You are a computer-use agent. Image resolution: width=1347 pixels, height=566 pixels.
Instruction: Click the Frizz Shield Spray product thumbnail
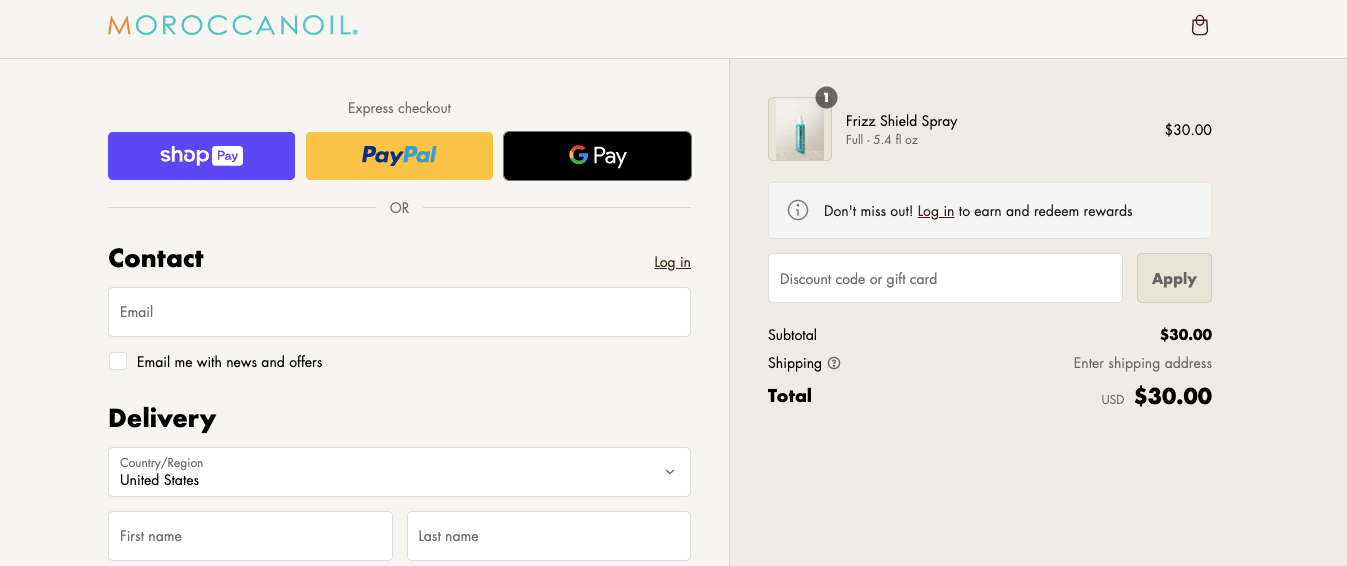[x=799, y=130]
